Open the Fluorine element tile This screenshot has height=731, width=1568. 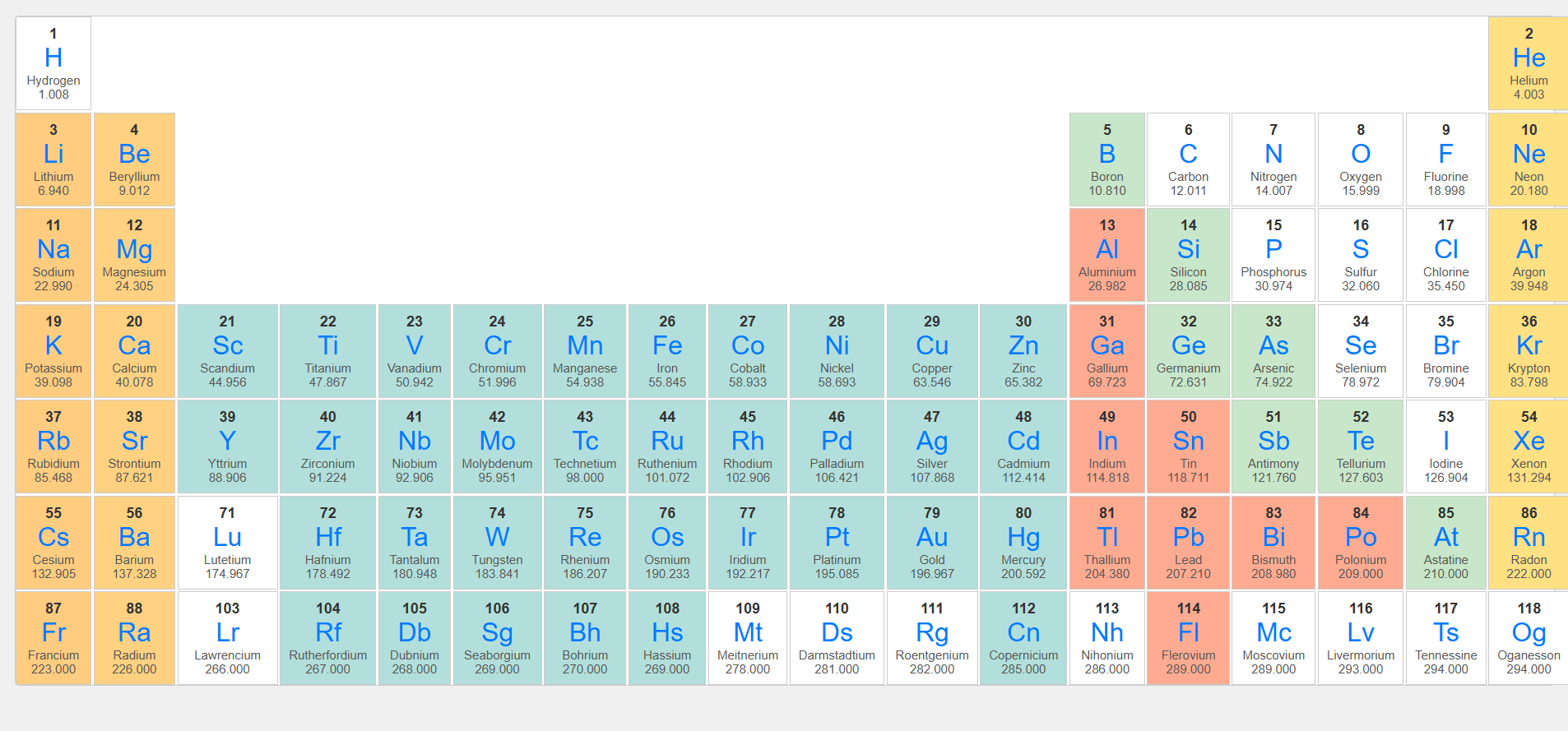point(1445,160)
